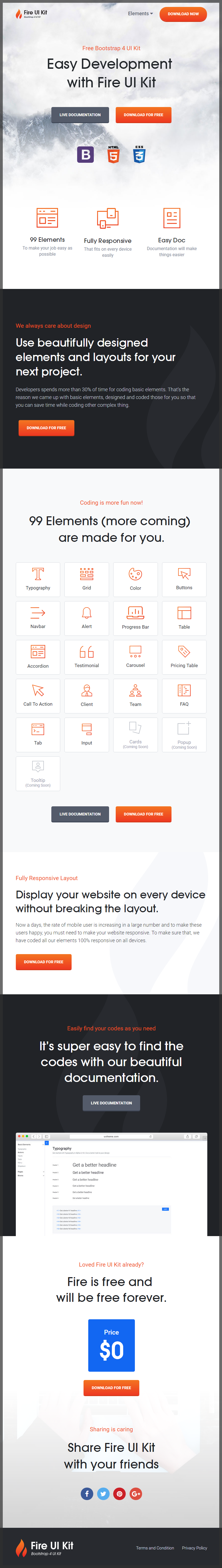Click the Bootstrap logo icon
Viewport: 222px width, 1568px height.
point(85,155)
